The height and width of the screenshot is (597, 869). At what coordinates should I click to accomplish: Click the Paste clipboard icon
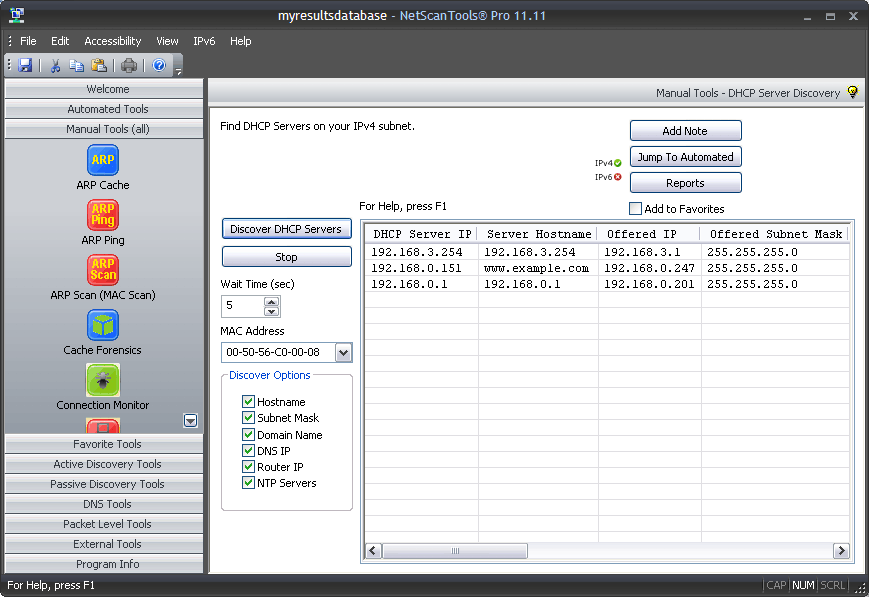pyautogui.click(x=99, y=65)
